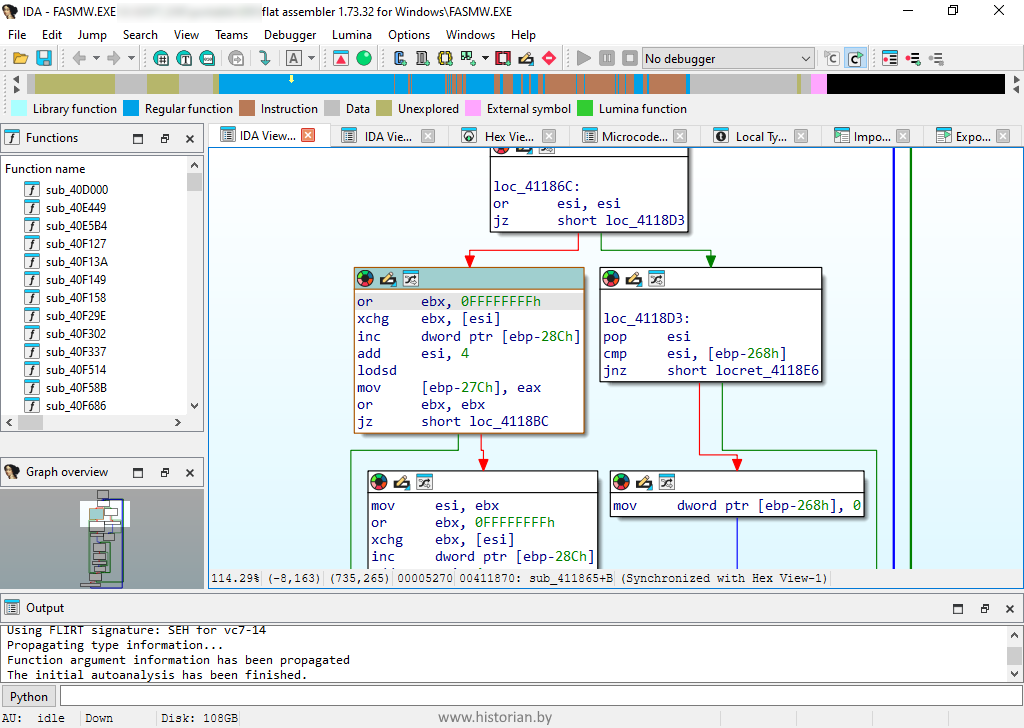Screen dimensions: 1024x728
Task: Save the database with the floppy icon
Action: click(x=44, y=58)
